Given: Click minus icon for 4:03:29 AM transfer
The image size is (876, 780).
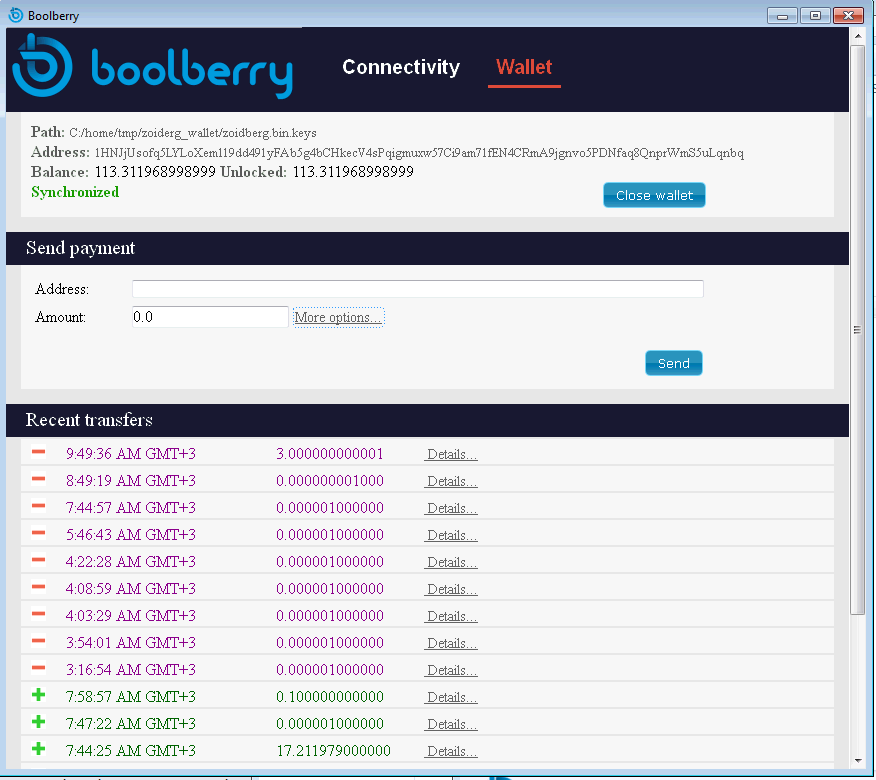Looking at the screenshot, I should [39, 614].
